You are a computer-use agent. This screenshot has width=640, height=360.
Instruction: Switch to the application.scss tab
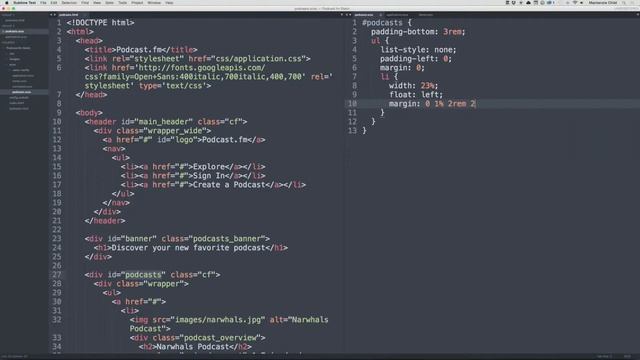(x=397, y=15)
